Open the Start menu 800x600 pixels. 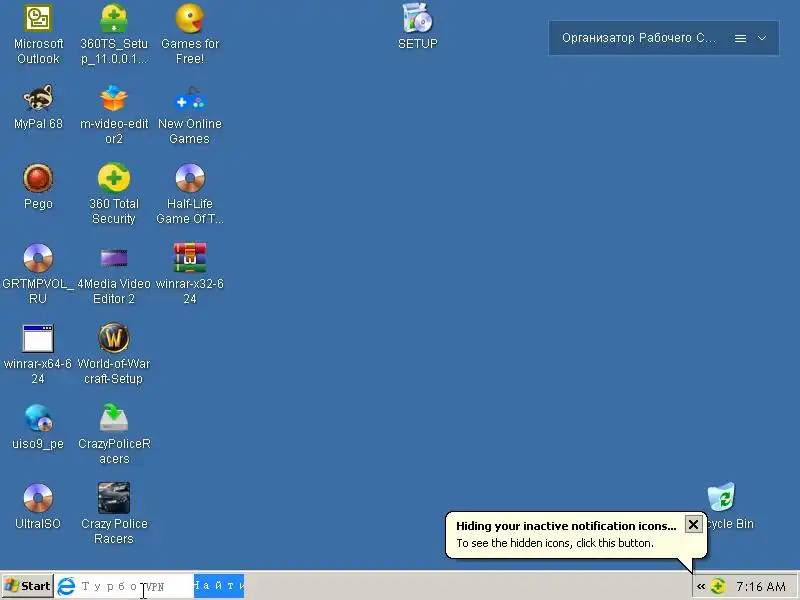pos(28,586)
